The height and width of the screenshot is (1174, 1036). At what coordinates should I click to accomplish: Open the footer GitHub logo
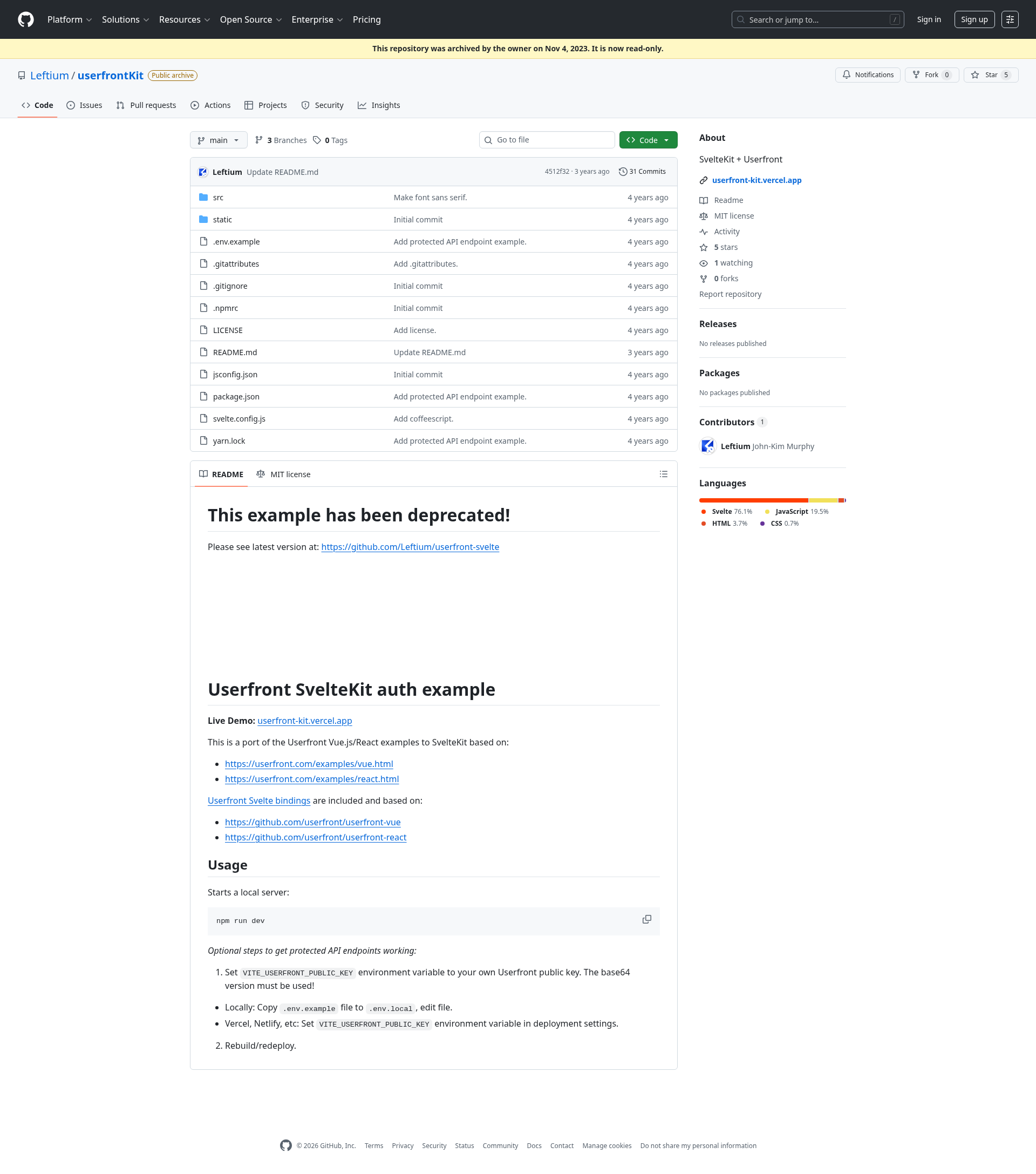tap(286, 1145)
